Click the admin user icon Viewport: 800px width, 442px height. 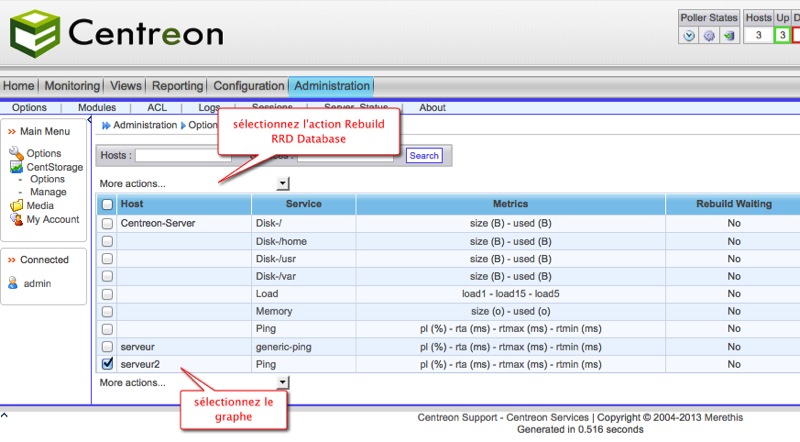tap(13, 283)
